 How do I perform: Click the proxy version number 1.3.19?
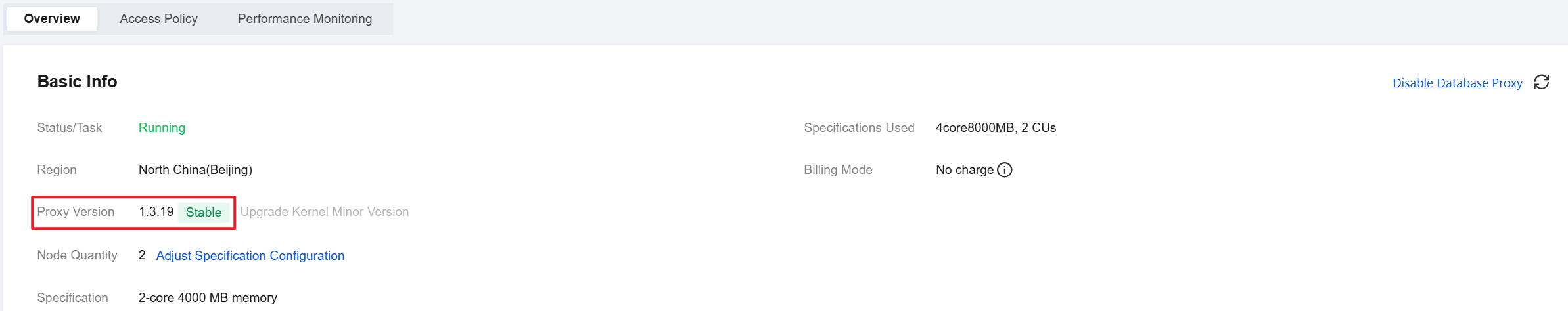(156, 212)
